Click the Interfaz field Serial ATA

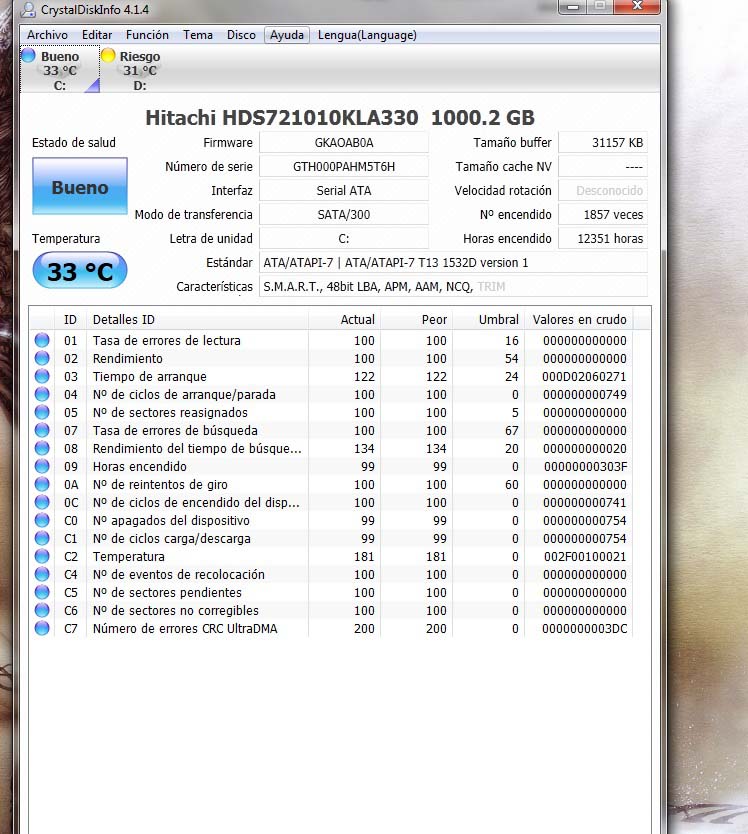tap(344, 190)
